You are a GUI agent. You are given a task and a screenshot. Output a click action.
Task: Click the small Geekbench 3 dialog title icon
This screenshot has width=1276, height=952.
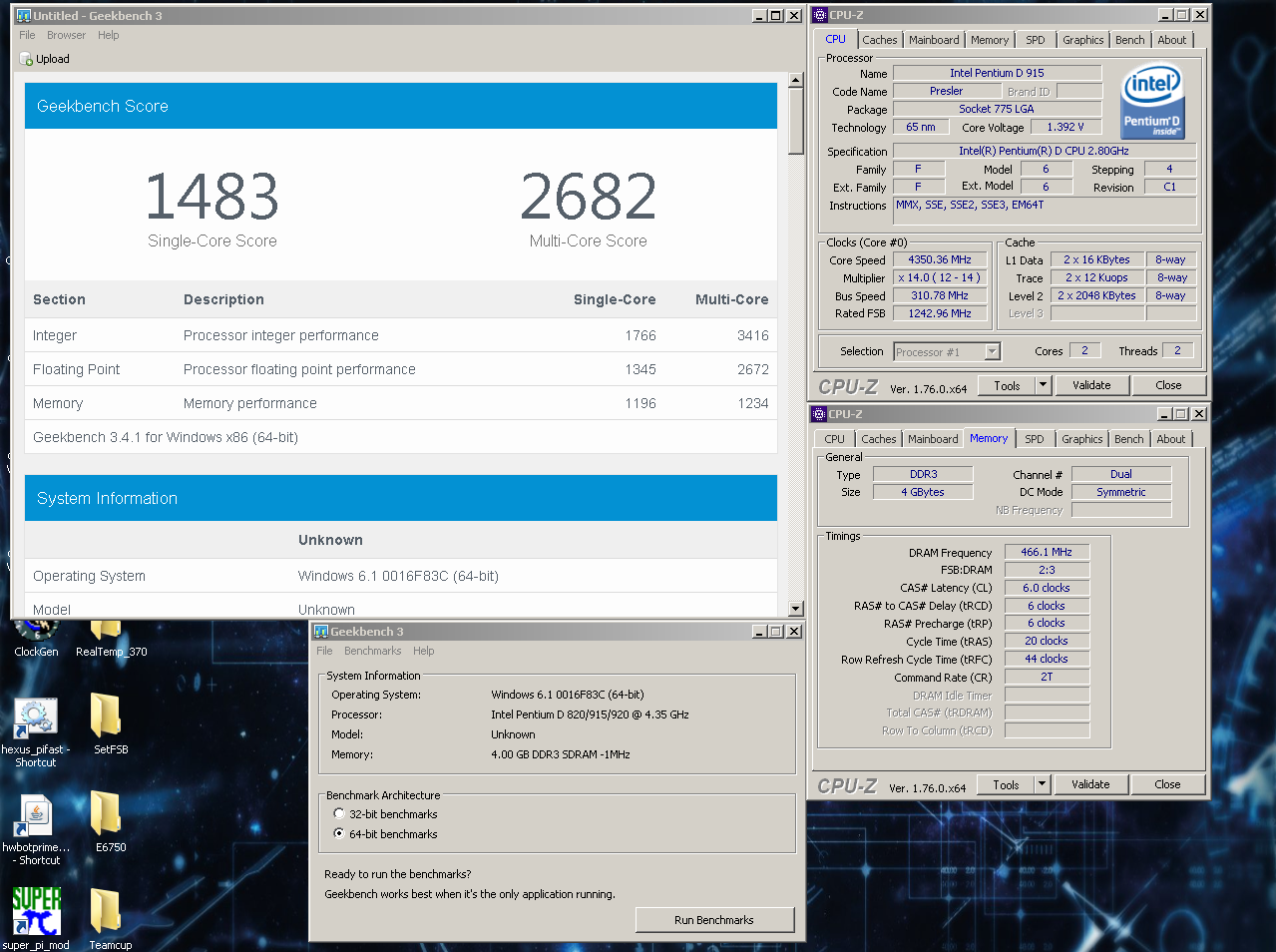320,632
